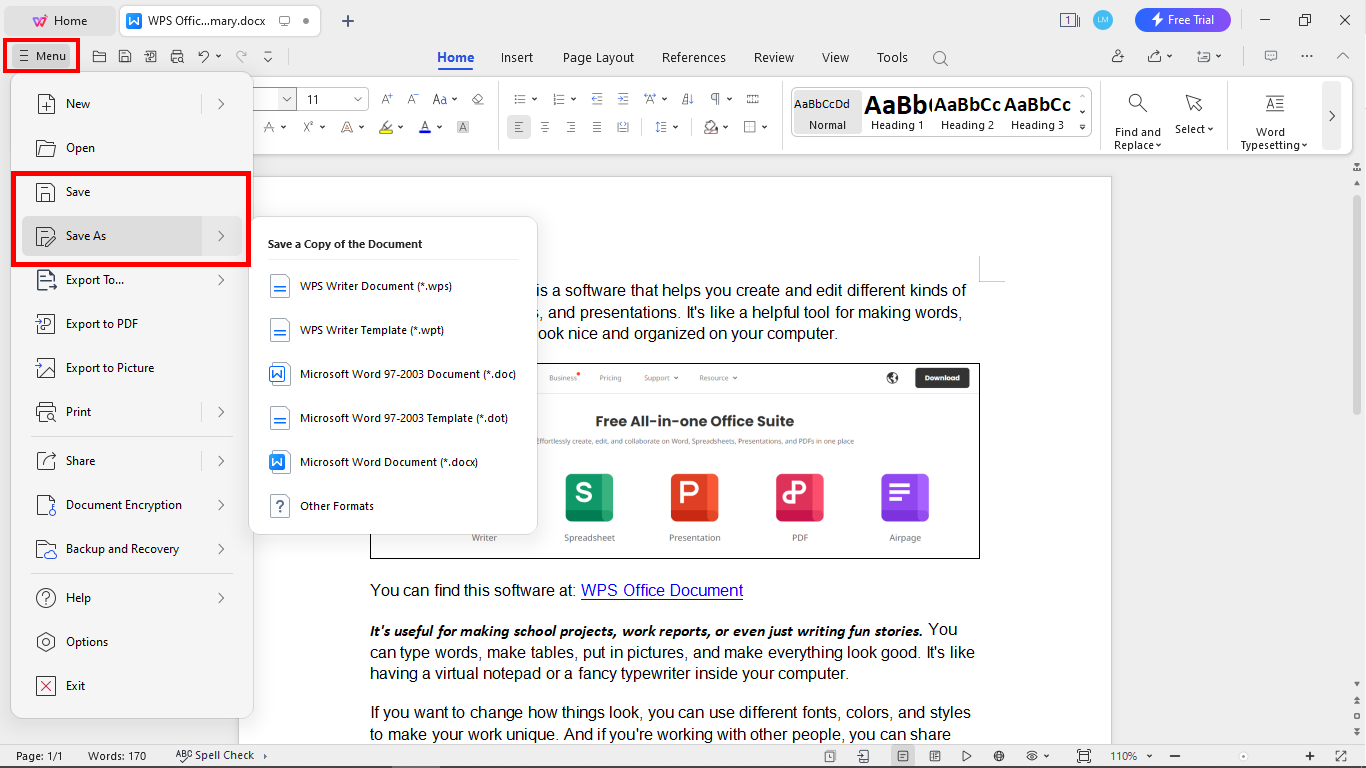Select the Clear Formatting eraser icon
The height and width of the screenshot is (768, 1366).
pyautogui.click(x=478, y=100)
